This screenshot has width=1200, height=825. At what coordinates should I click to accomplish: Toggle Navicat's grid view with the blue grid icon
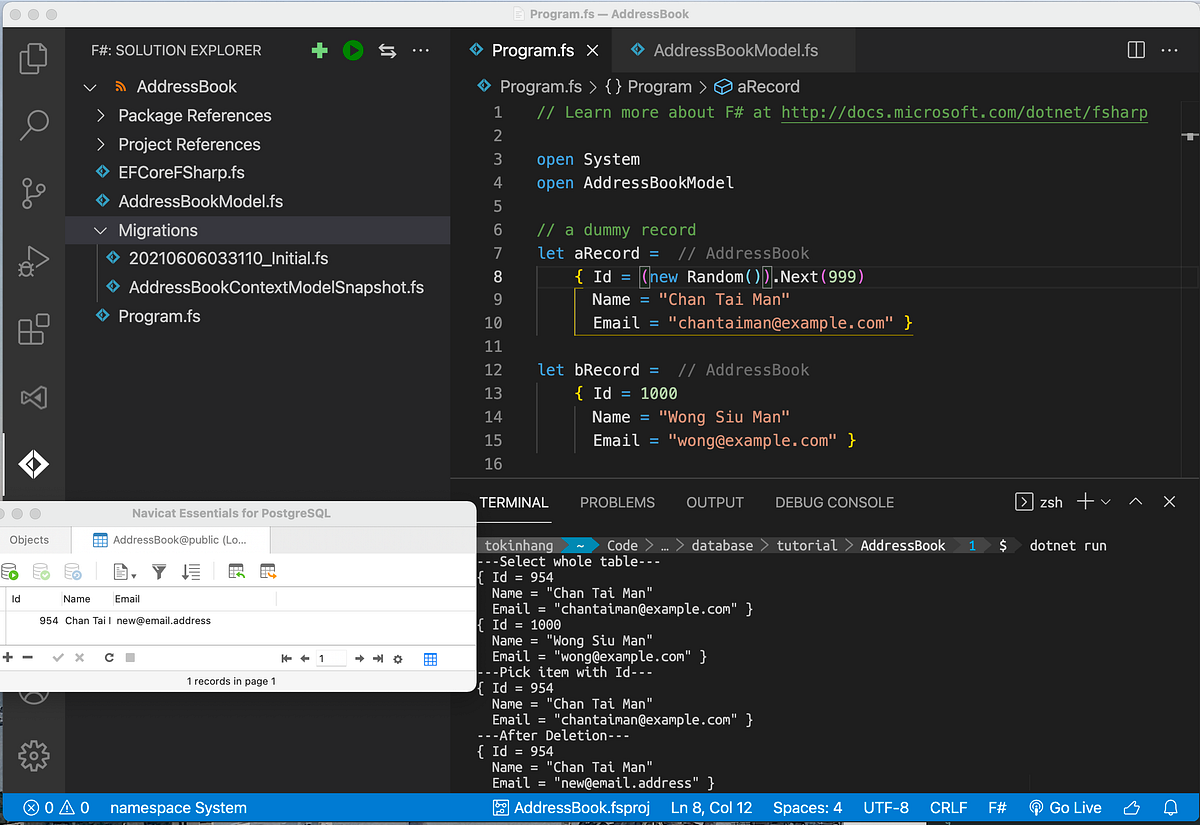click(x=431, y=658)
